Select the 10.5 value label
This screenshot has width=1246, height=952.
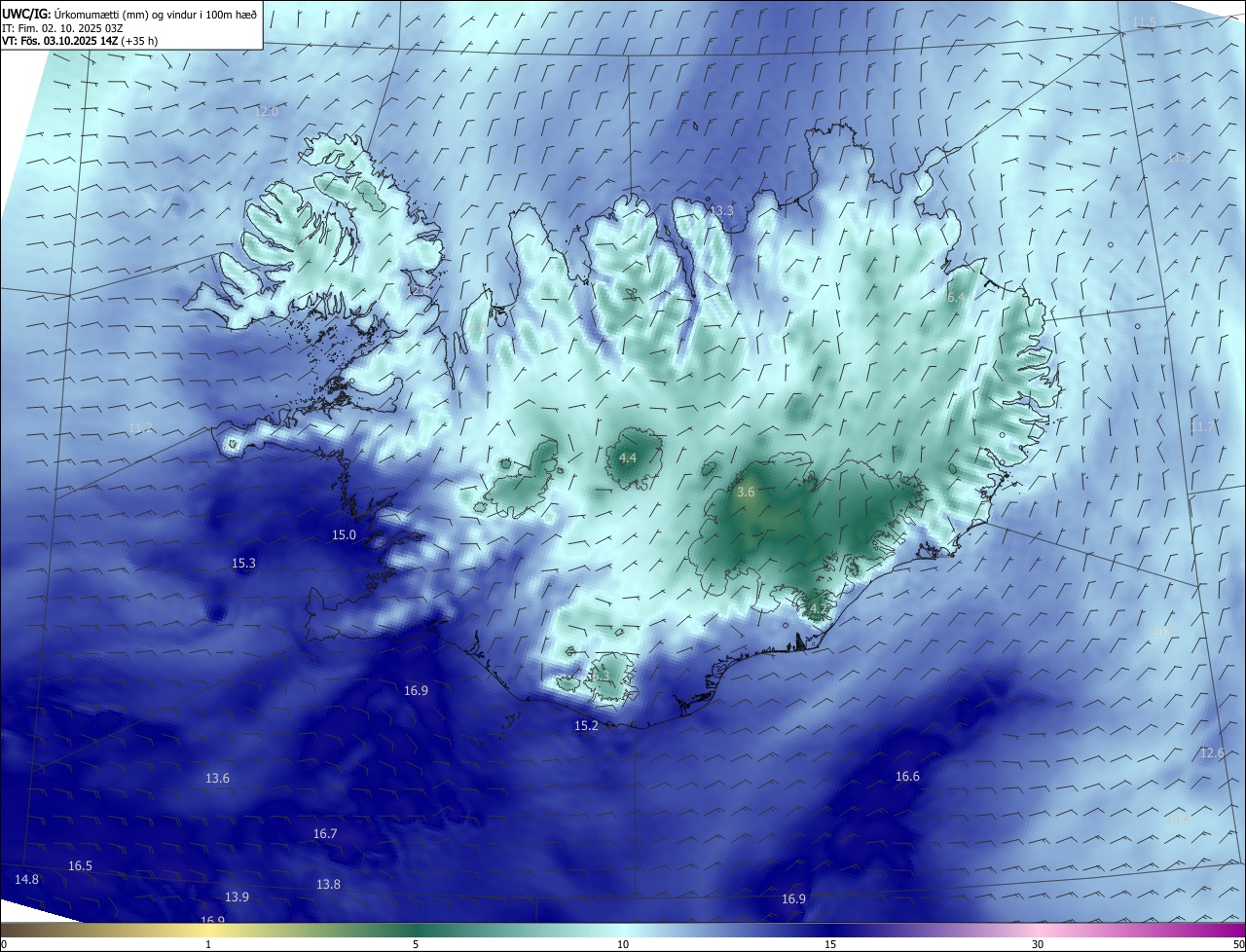[x=1162, y=632]
